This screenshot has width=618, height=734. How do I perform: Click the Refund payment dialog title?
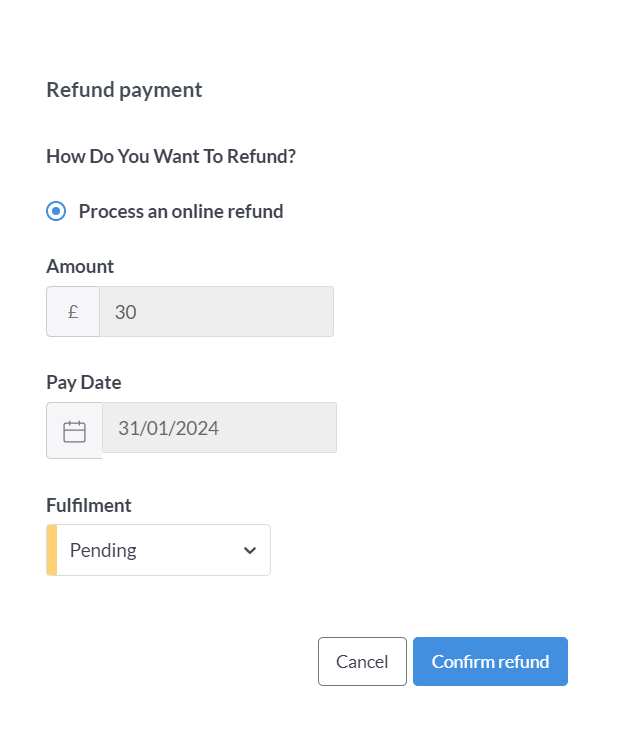pyautogui.click(x=124, y=90)
